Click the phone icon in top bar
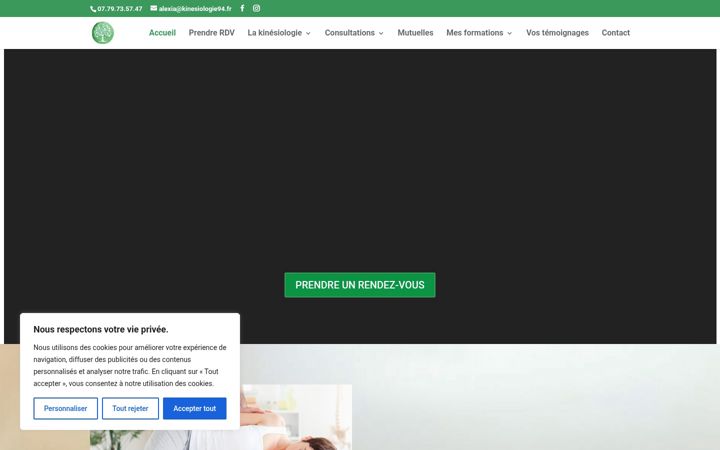The width and height of the screenshot is (720, 450). pos(93,9)
